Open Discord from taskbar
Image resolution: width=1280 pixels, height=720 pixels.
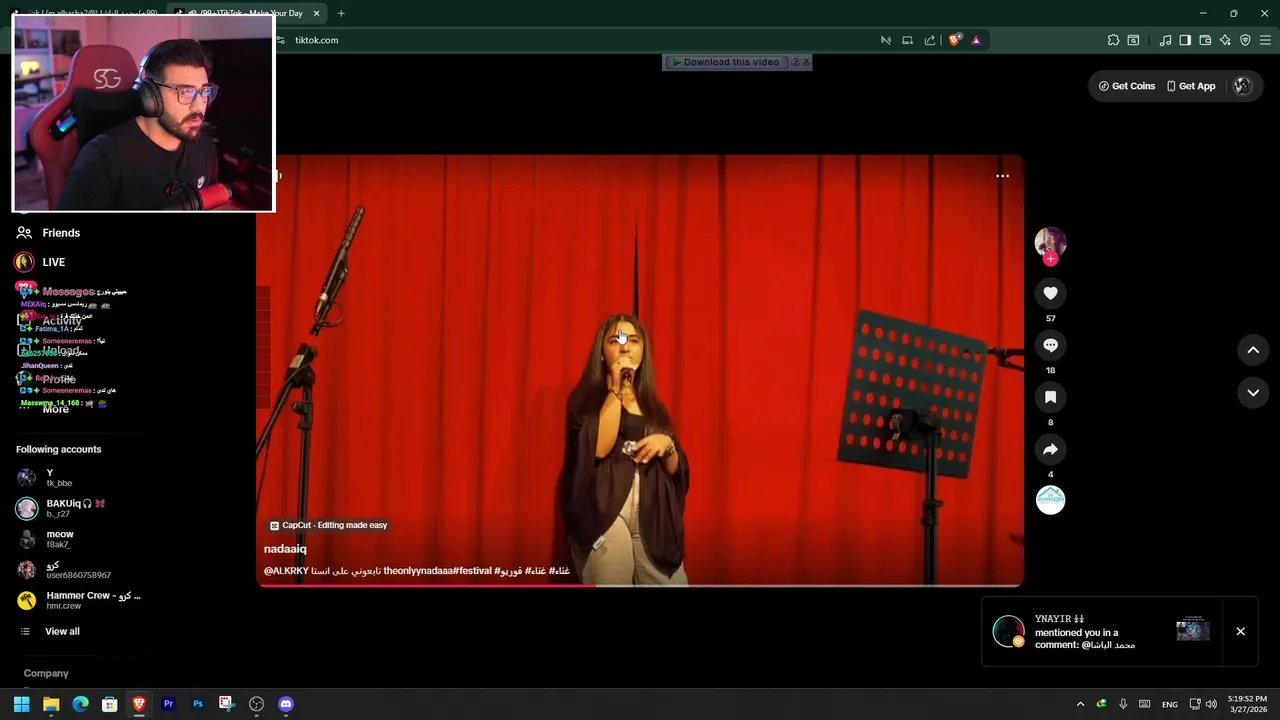[286, 704]
